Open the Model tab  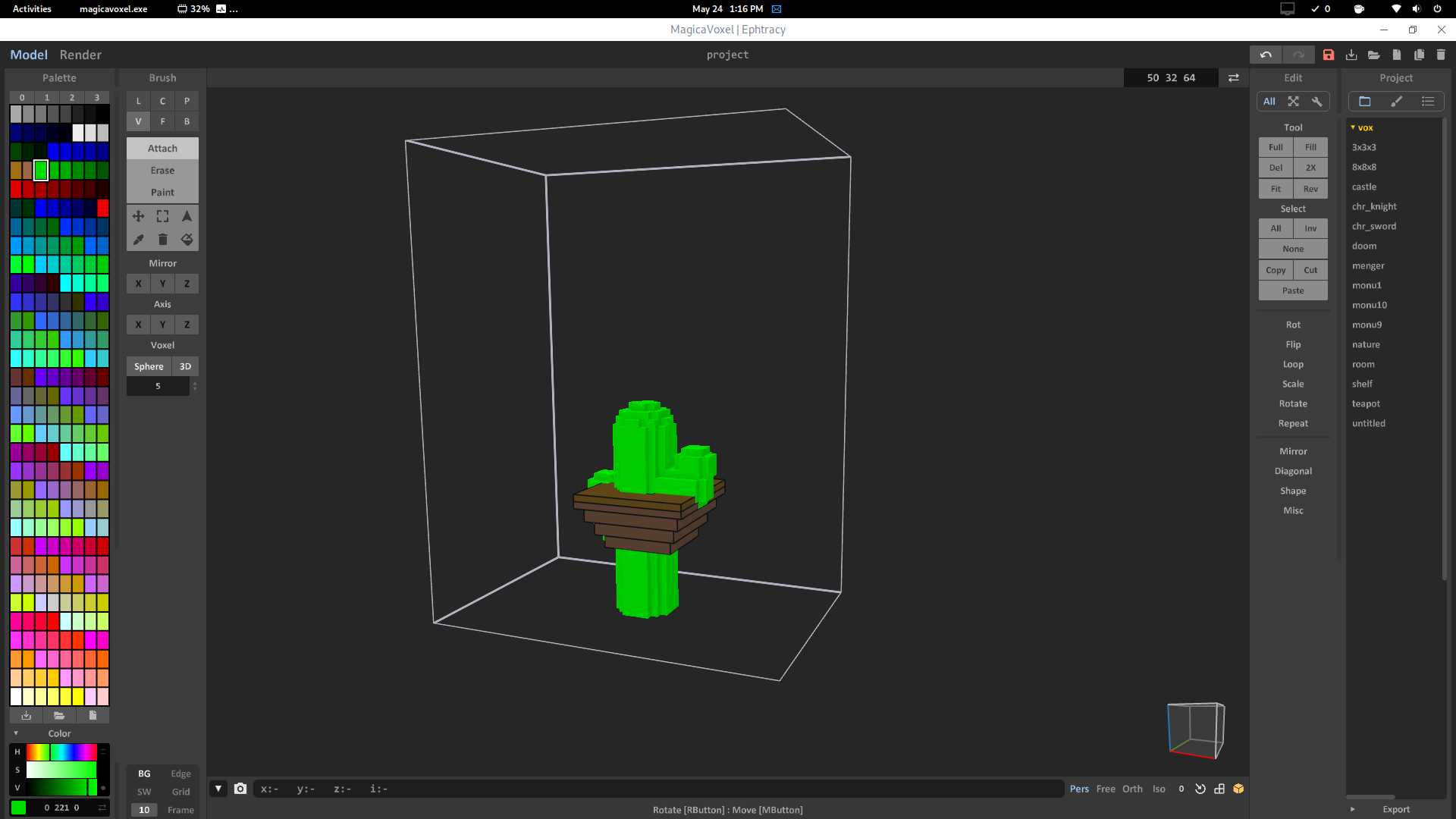click(x=28, y=54)
